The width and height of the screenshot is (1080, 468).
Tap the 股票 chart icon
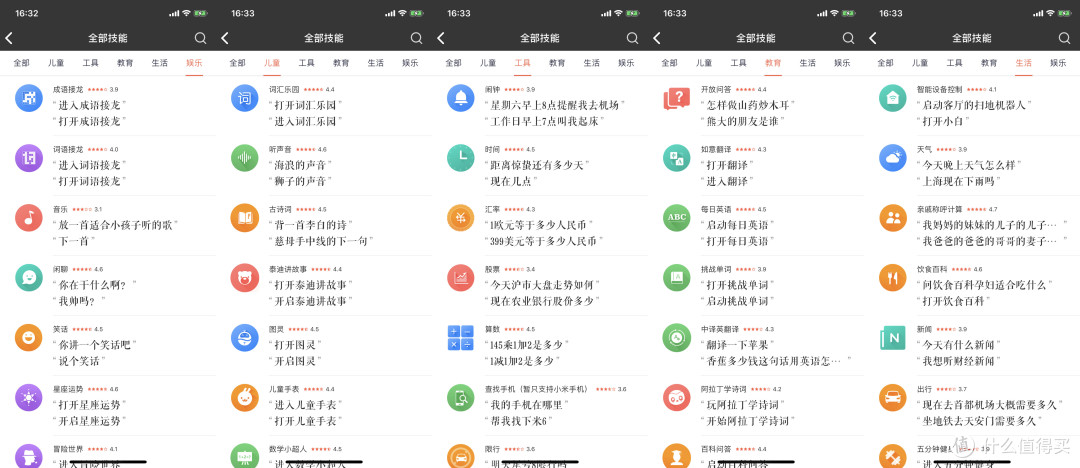point(460,277)
